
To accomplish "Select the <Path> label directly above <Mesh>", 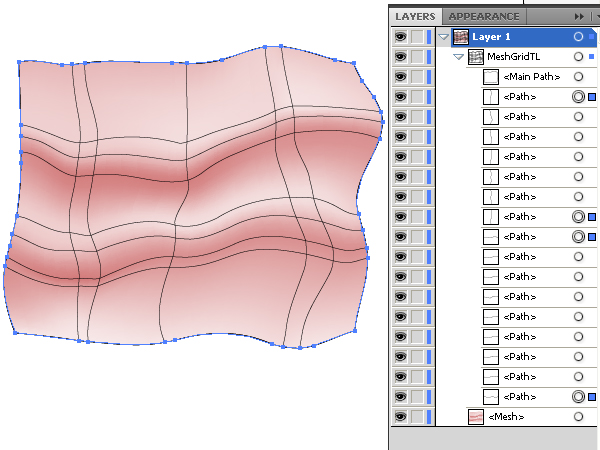I will click(520, 396).
